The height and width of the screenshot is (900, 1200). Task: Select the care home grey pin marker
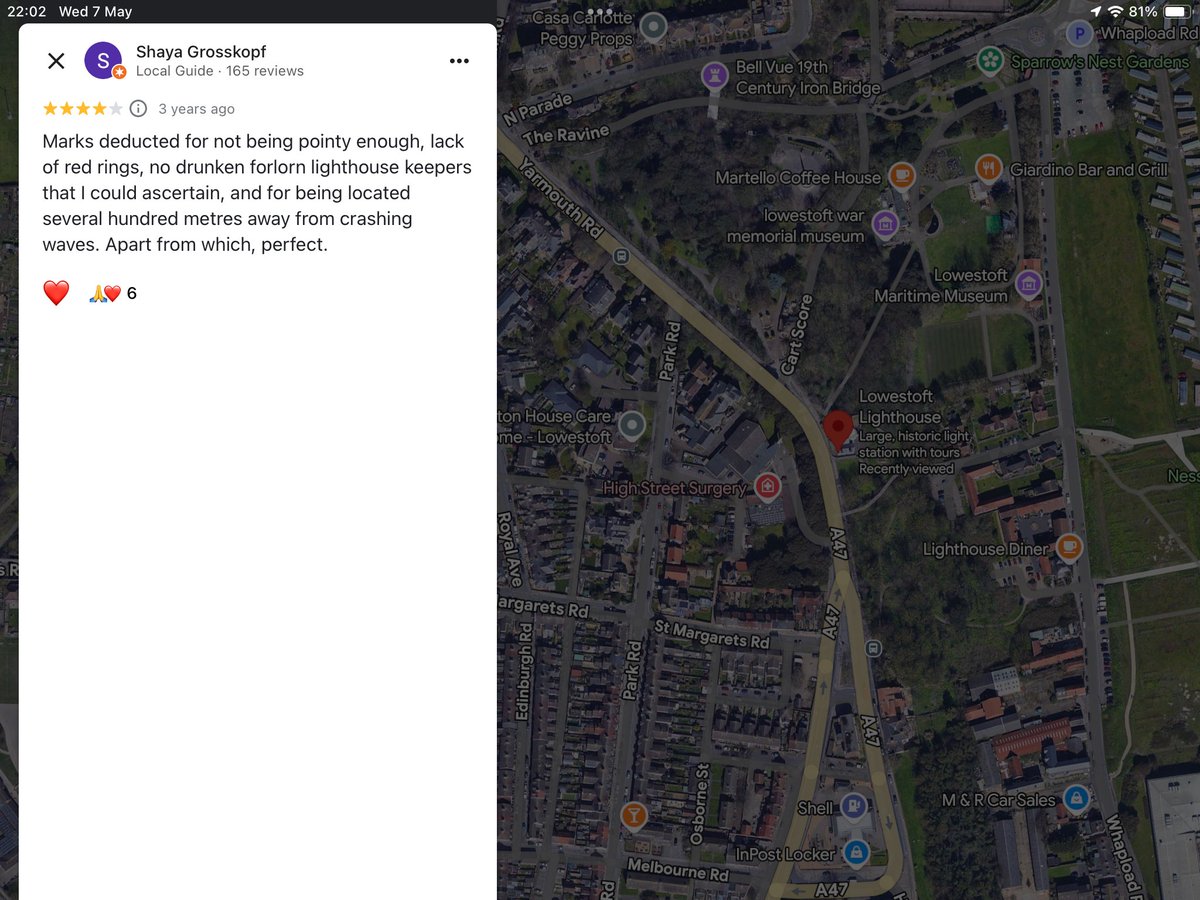(x=631, y=426)
